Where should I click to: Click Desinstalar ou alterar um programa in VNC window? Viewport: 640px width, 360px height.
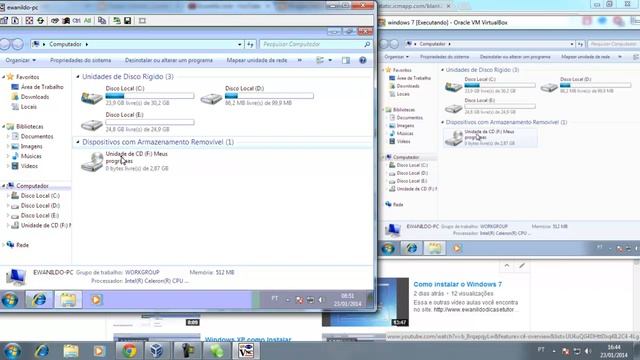point(169,60)
